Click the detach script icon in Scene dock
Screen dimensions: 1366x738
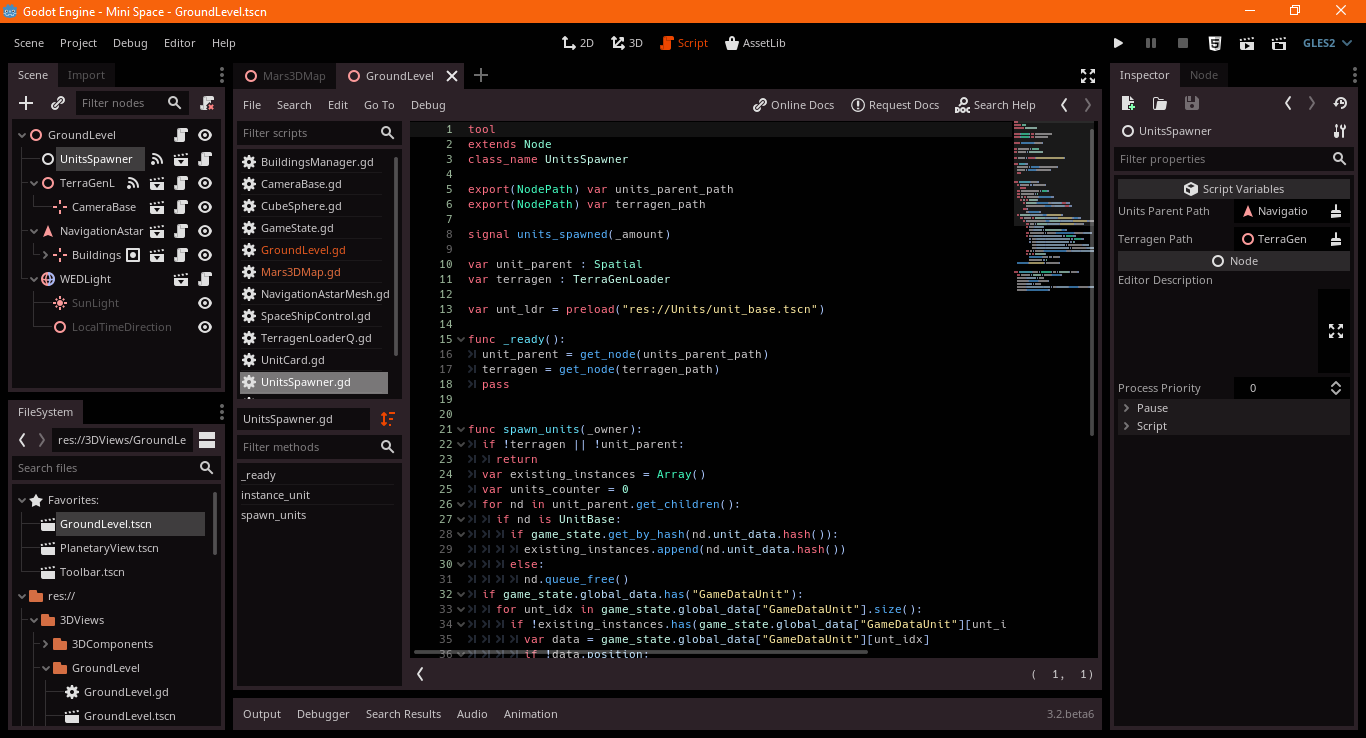coord(207,103)
